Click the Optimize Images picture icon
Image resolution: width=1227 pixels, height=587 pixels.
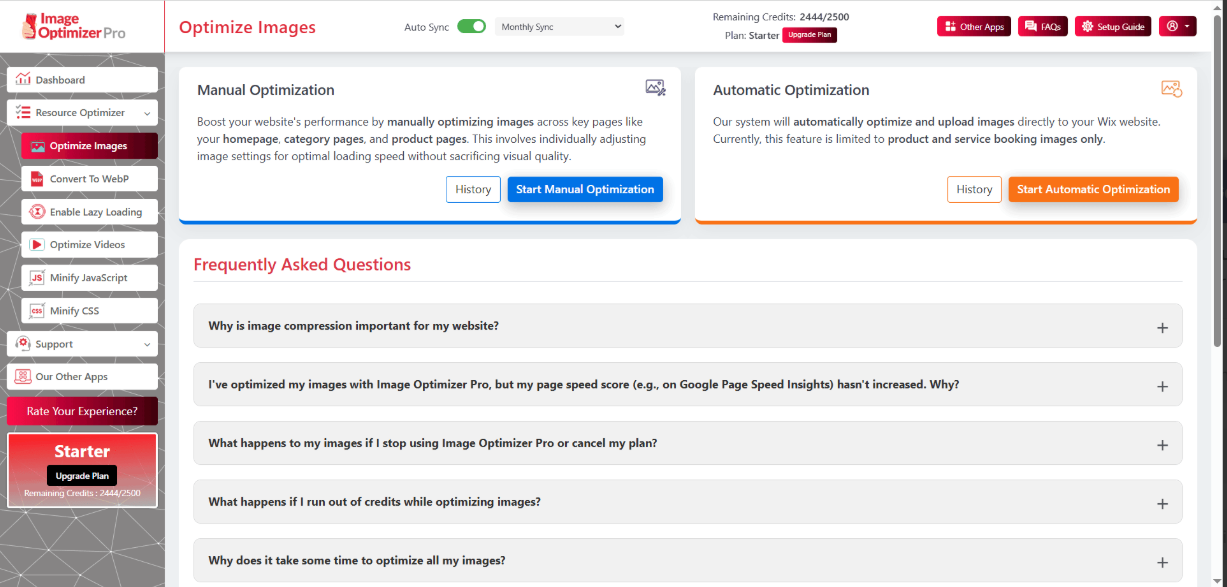(37, 146)
